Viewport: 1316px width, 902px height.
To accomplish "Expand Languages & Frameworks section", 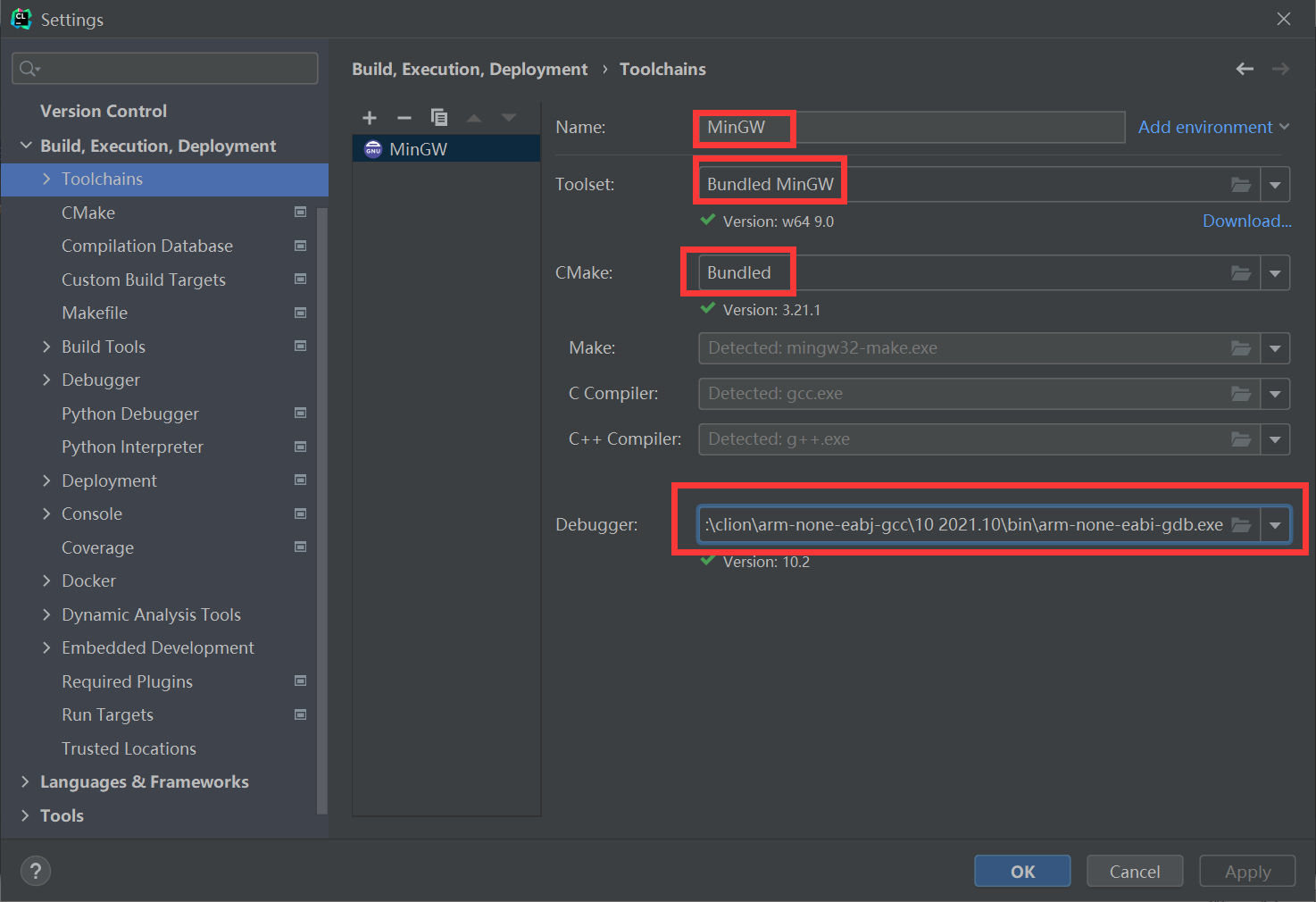I will 25,781.
